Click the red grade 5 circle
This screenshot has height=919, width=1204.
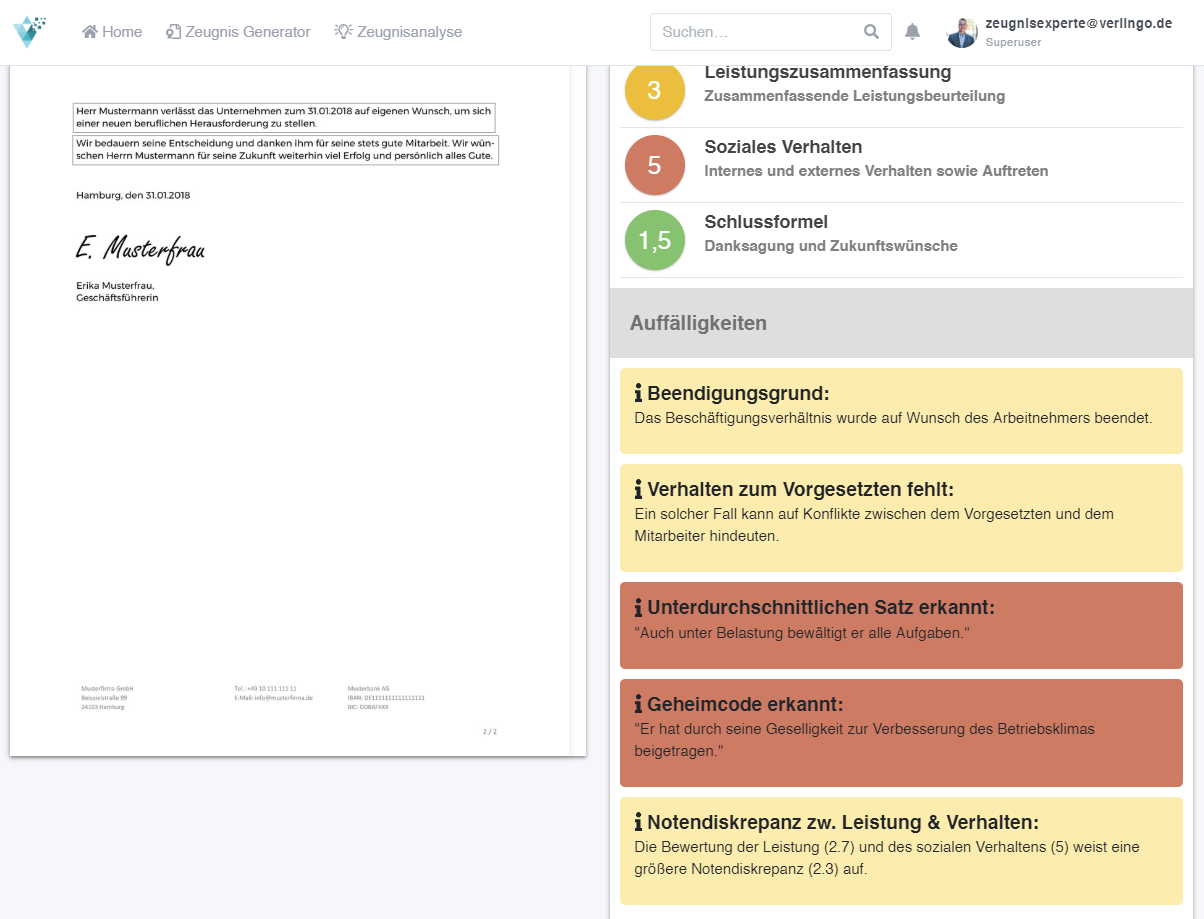(x=654, y=165)
